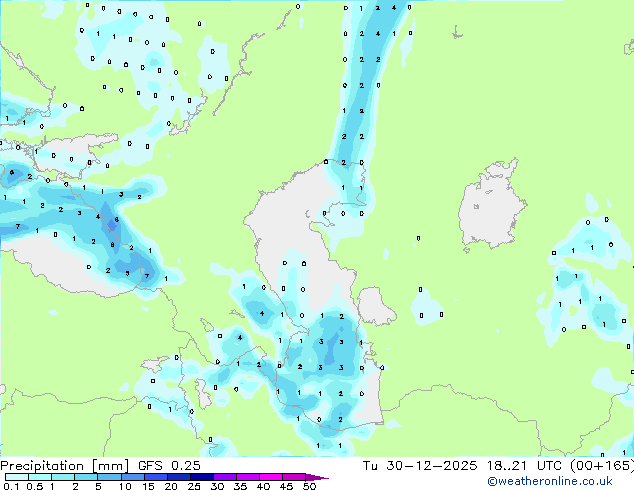
Task: Click the 25–30 mm navy legend swatch
Action: (x=201, y=477)
